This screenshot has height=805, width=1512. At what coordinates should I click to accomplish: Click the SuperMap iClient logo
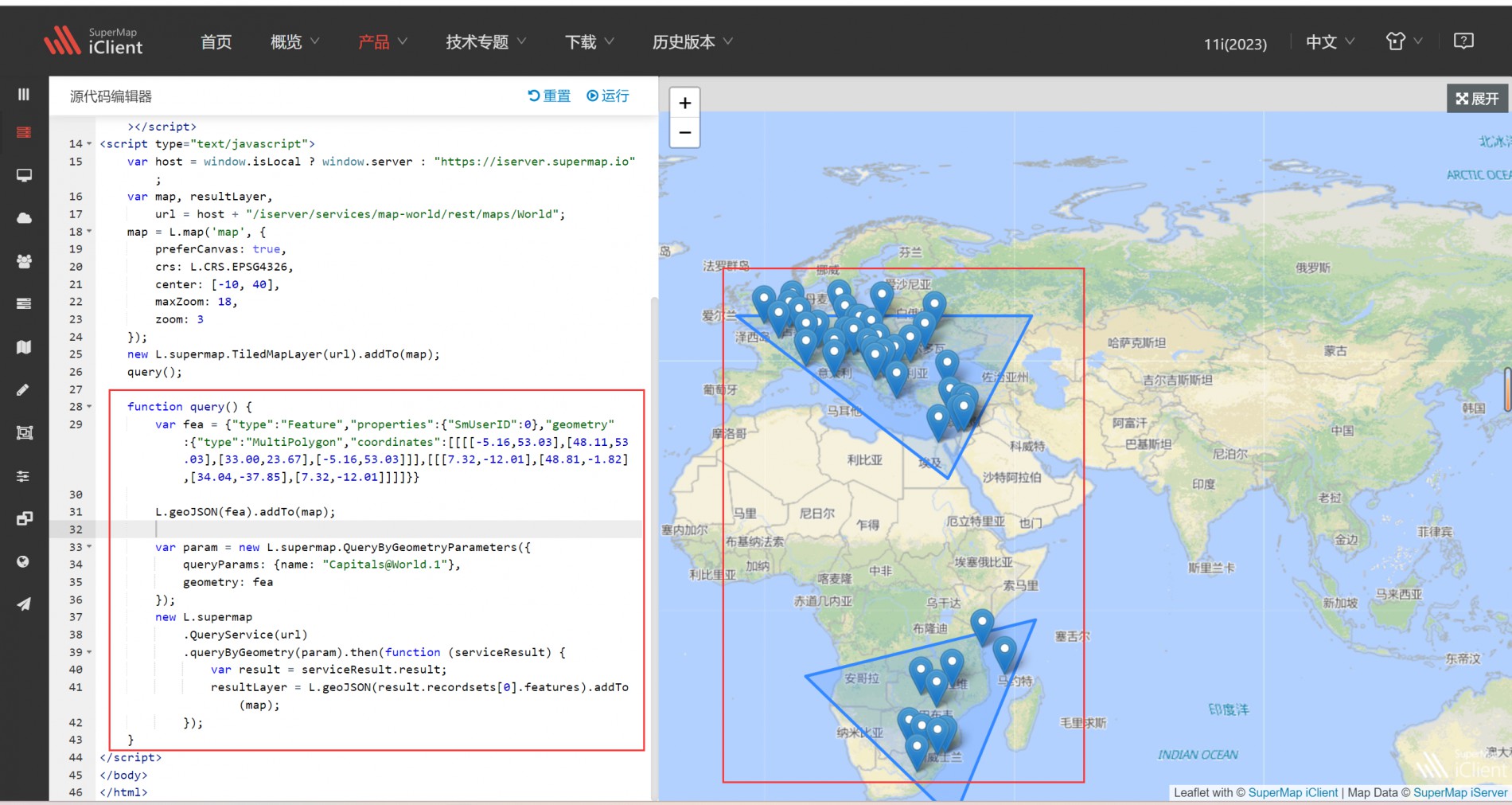[x=94, y=41]
